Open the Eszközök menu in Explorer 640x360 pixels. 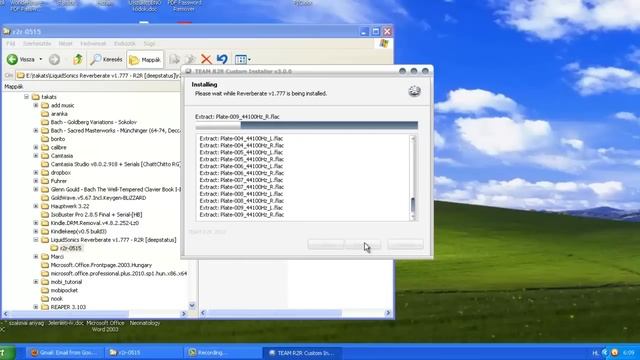pyautogui.click(x=124, y=43)
